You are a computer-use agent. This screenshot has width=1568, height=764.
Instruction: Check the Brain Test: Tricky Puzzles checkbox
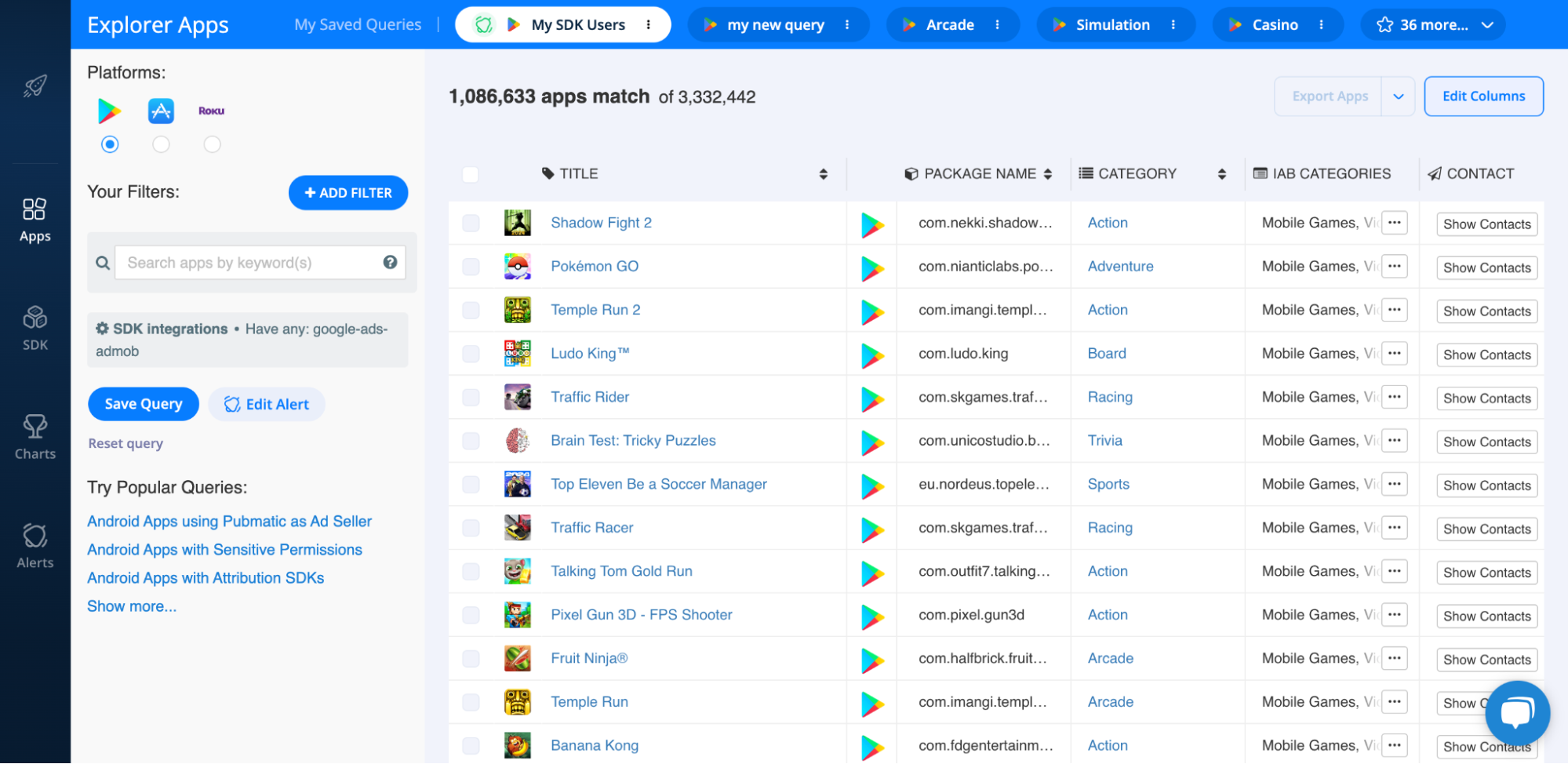tap(471, 441)
